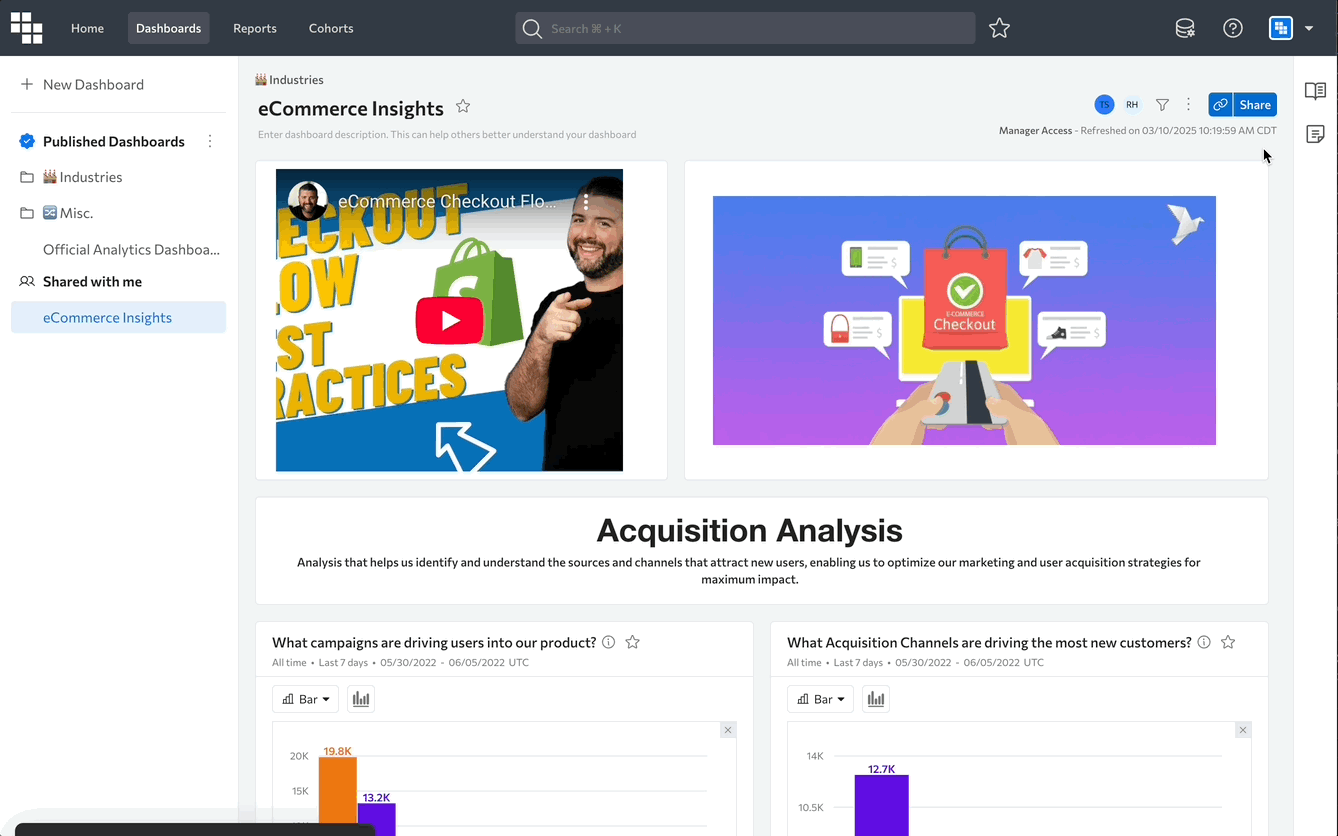Click the dashboard description field

pyautogui.click(x=447, y=134)
